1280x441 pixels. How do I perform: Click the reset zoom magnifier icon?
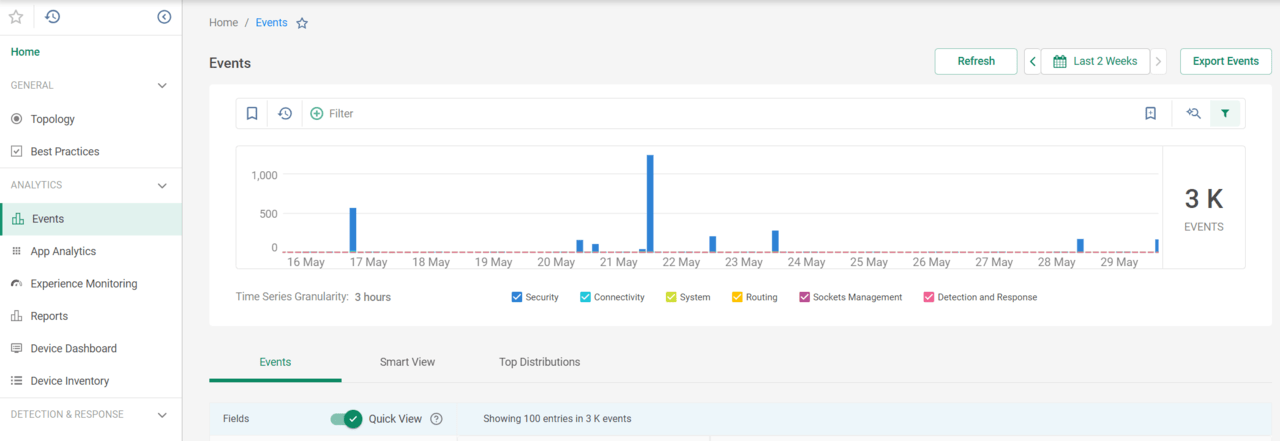[x=1193, y=114]
